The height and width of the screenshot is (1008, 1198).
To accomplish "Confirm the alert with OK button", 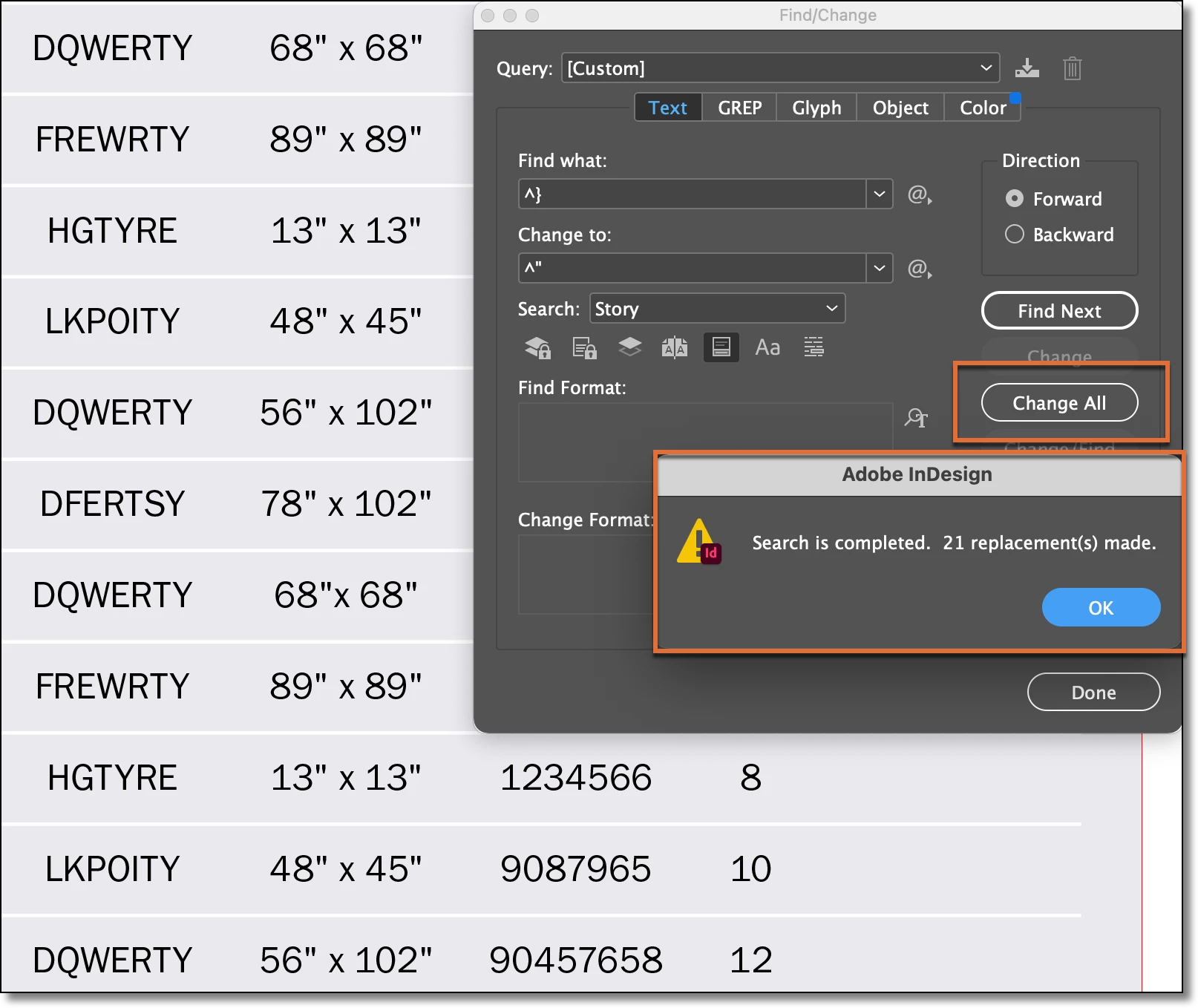I will pos(1101,608).
